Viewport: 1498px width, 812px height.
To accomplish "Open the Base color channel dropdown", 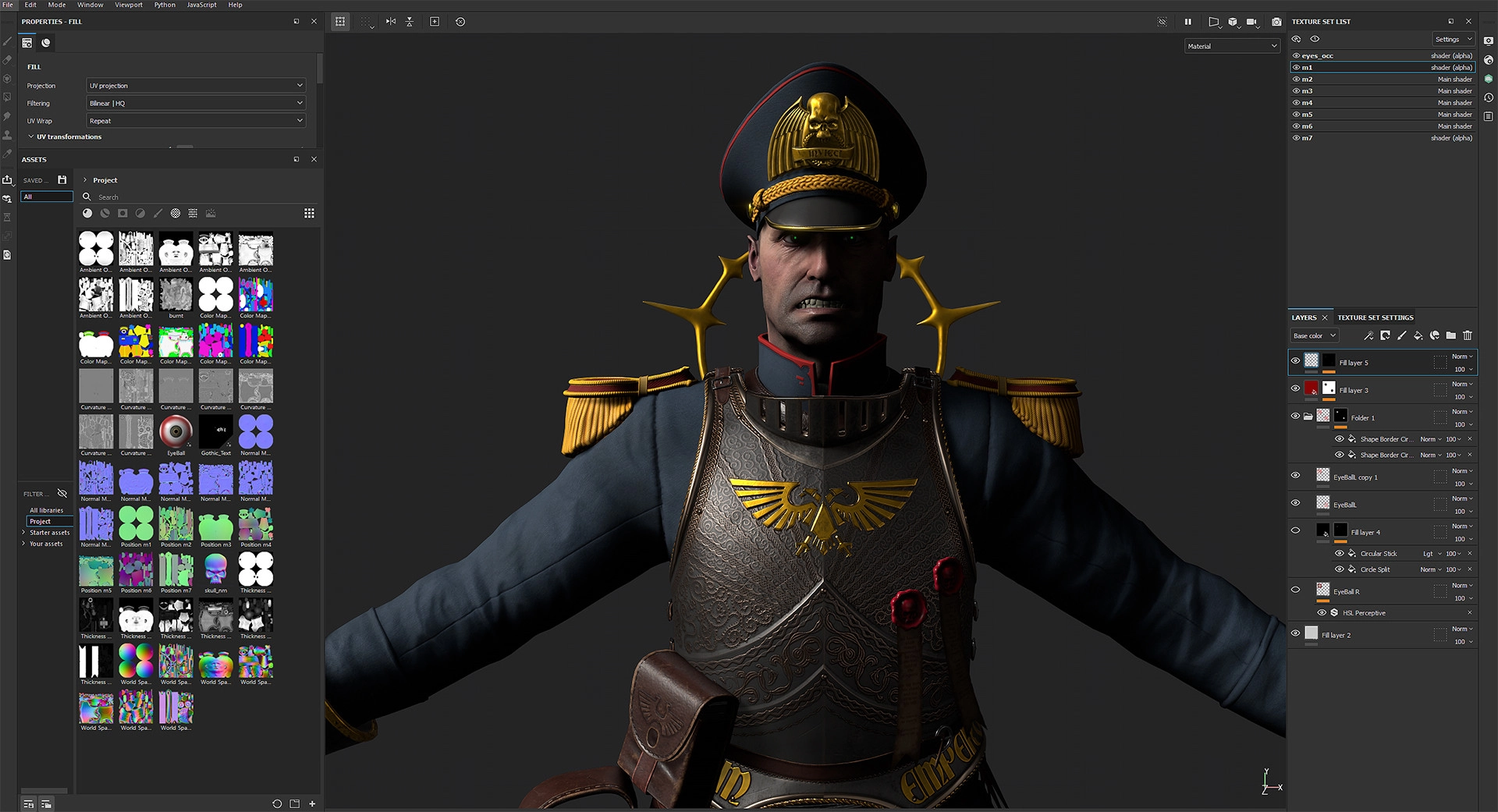I will (x=1314, y=336).
